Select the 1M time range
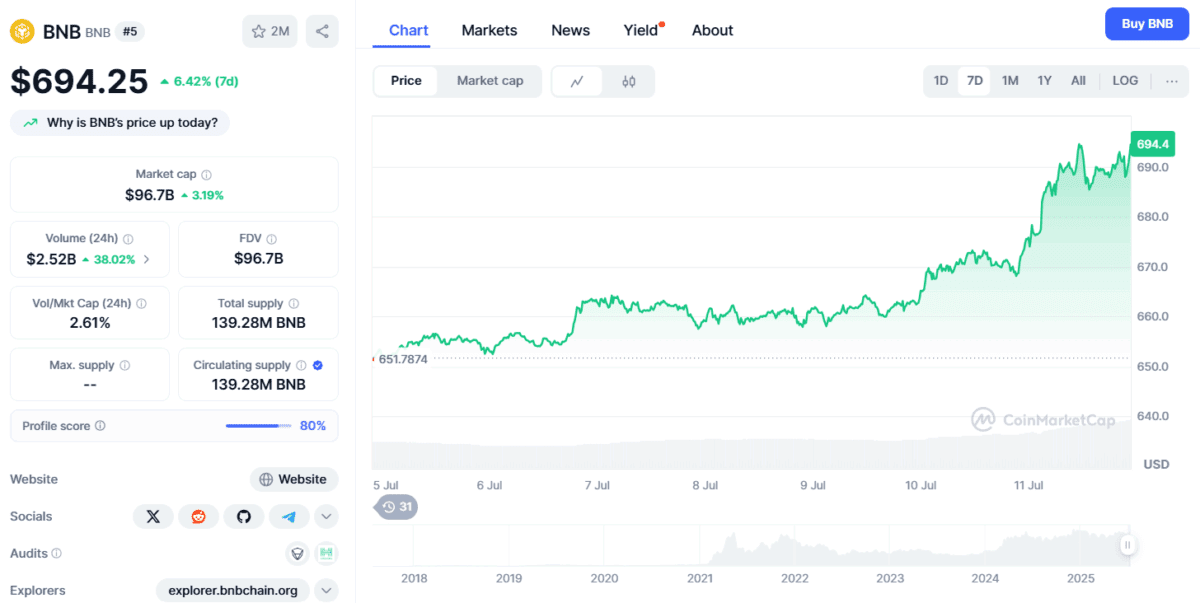This screenshot has width=1200, height=603. coord(1010,81)
